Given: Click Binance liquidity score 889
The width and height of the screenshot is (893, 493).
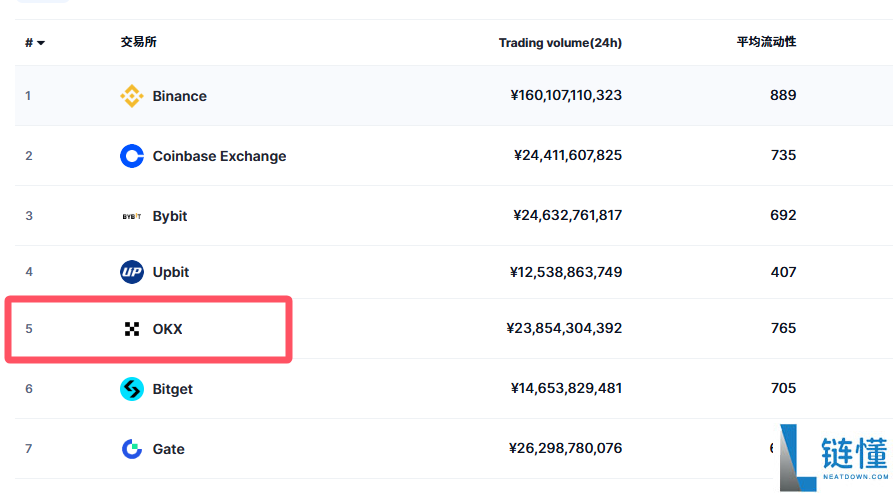Looking at the screenshot, I should [x=783, y=95].
